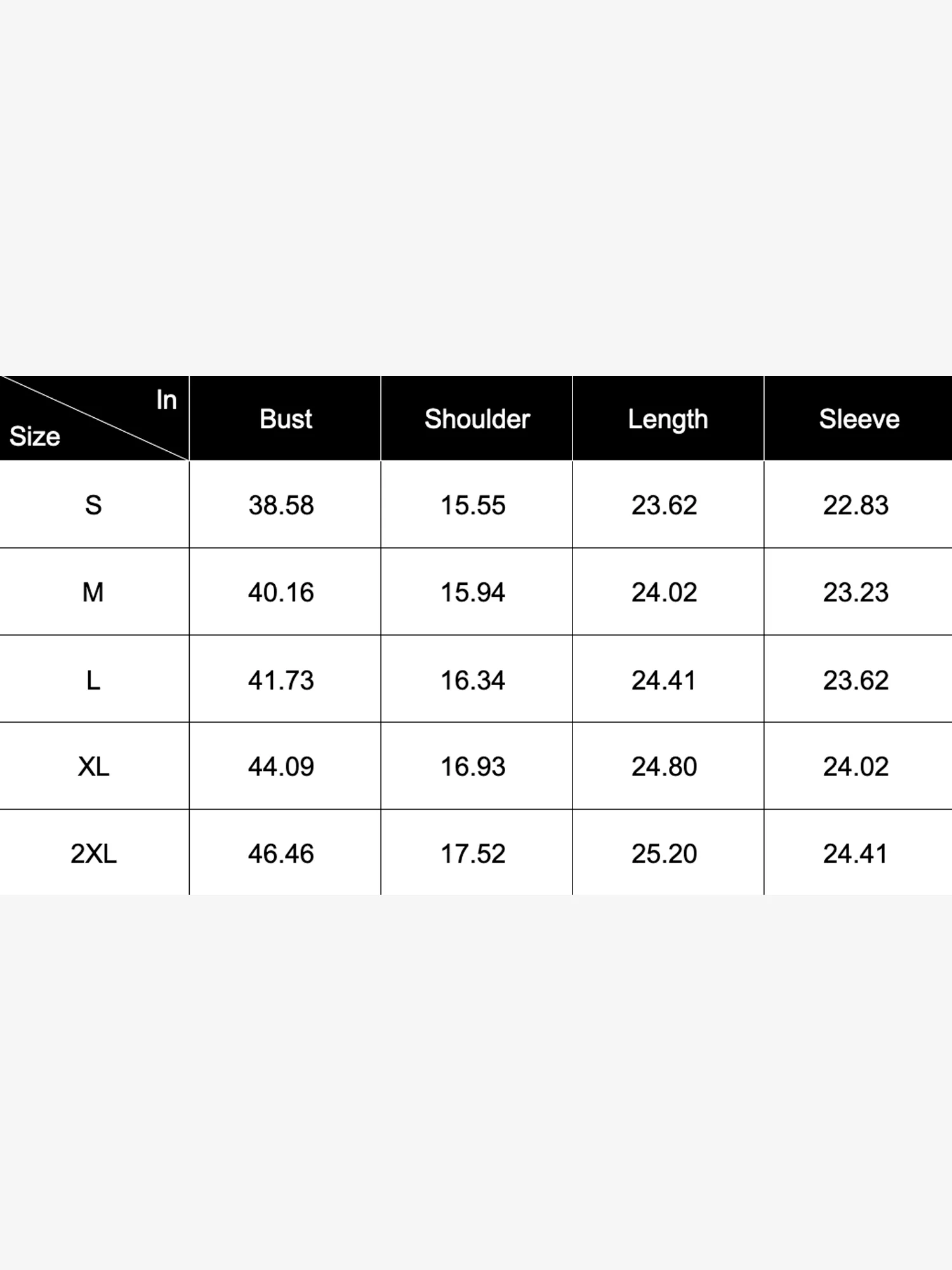Click the 2XL shoulder value 17.52

[x=473, y=853]
